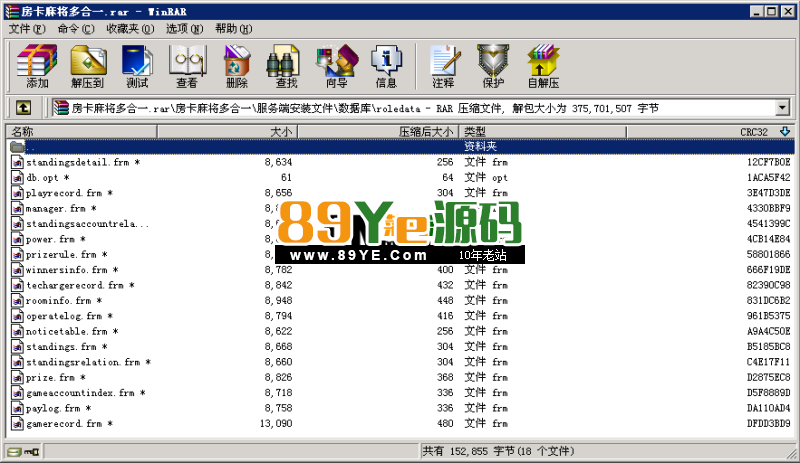This screenshot has width=800, height=463.
Task: Click the file icon of manager.frm
Action: 17,208
